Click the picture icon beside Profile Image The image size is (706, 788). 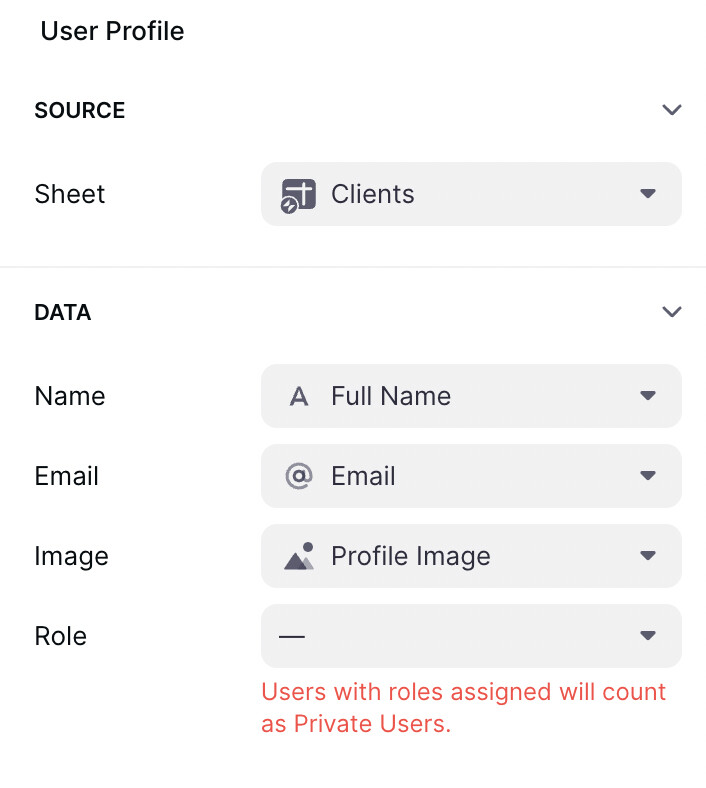coord(299,556)
